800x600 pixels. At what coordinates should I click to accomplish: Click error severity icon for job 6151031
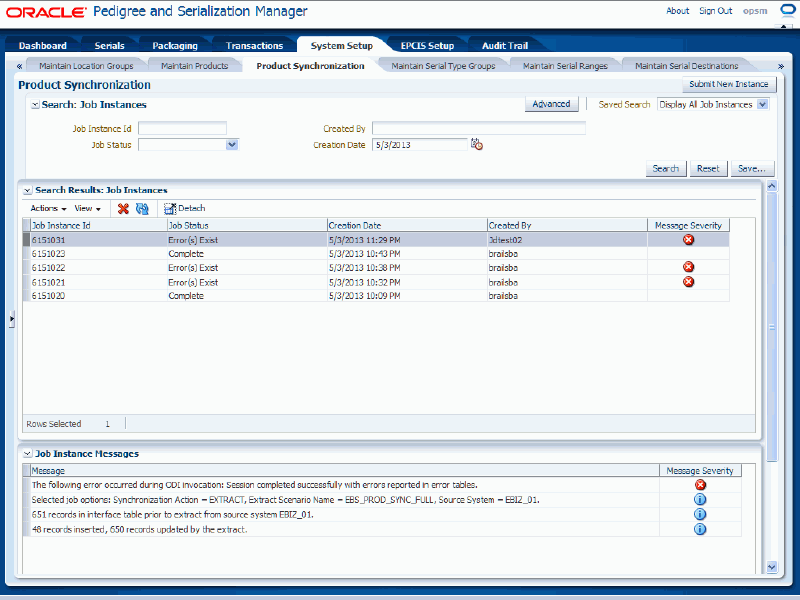688,239
